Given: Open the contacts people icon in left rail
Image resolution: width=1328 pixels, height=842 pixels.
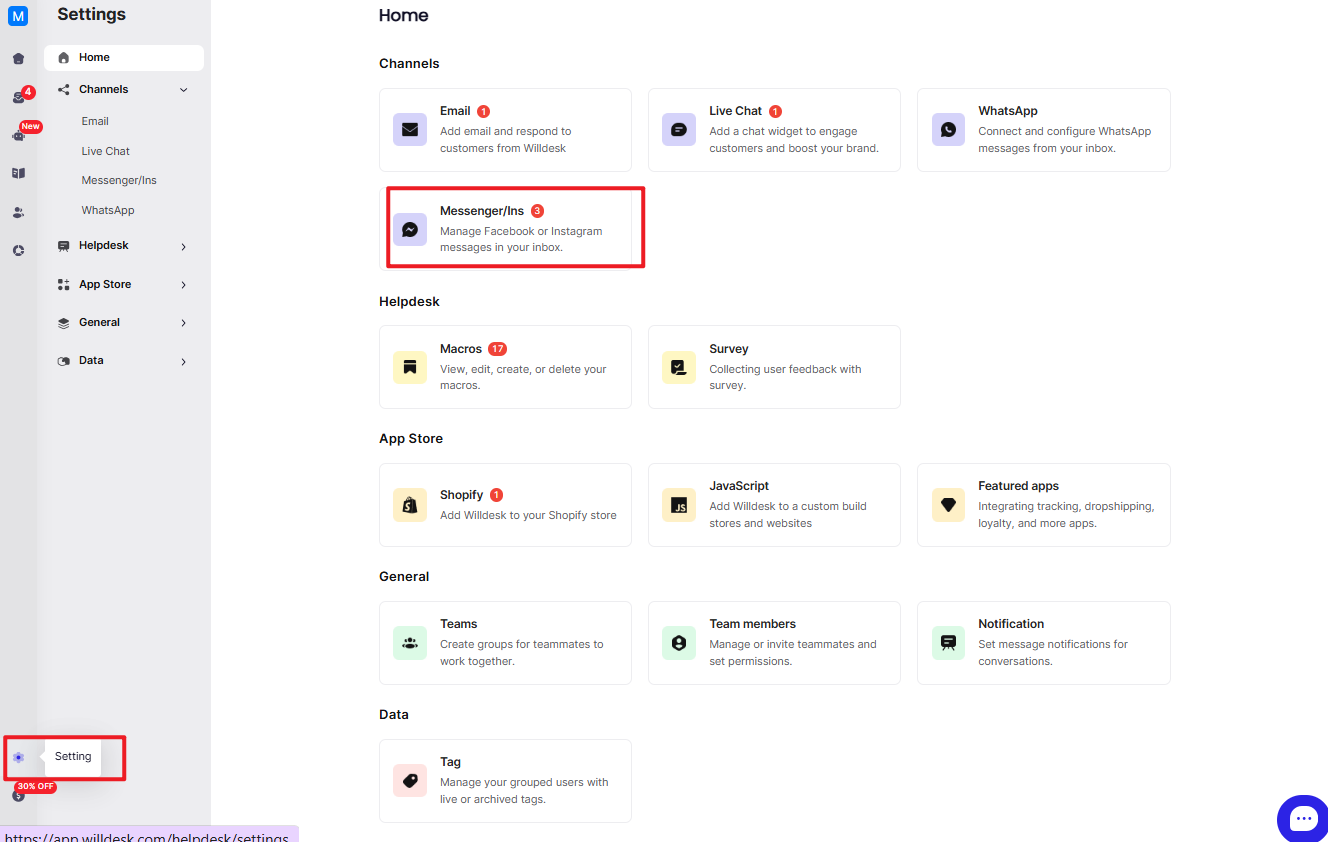Looking at the screenshot, I should [x=18, y=212].
